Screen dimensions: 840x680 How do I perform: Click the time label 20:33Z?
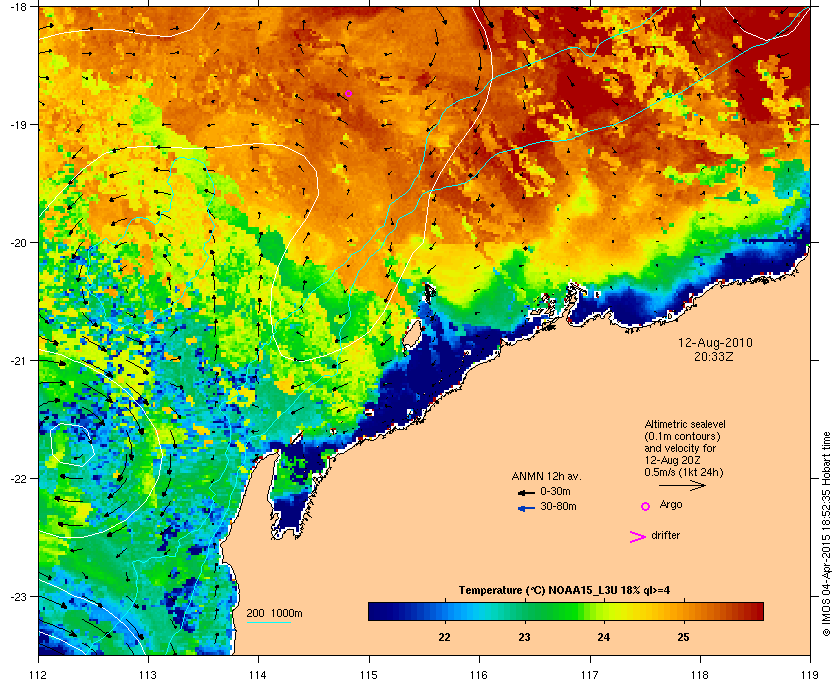(714, 356)
